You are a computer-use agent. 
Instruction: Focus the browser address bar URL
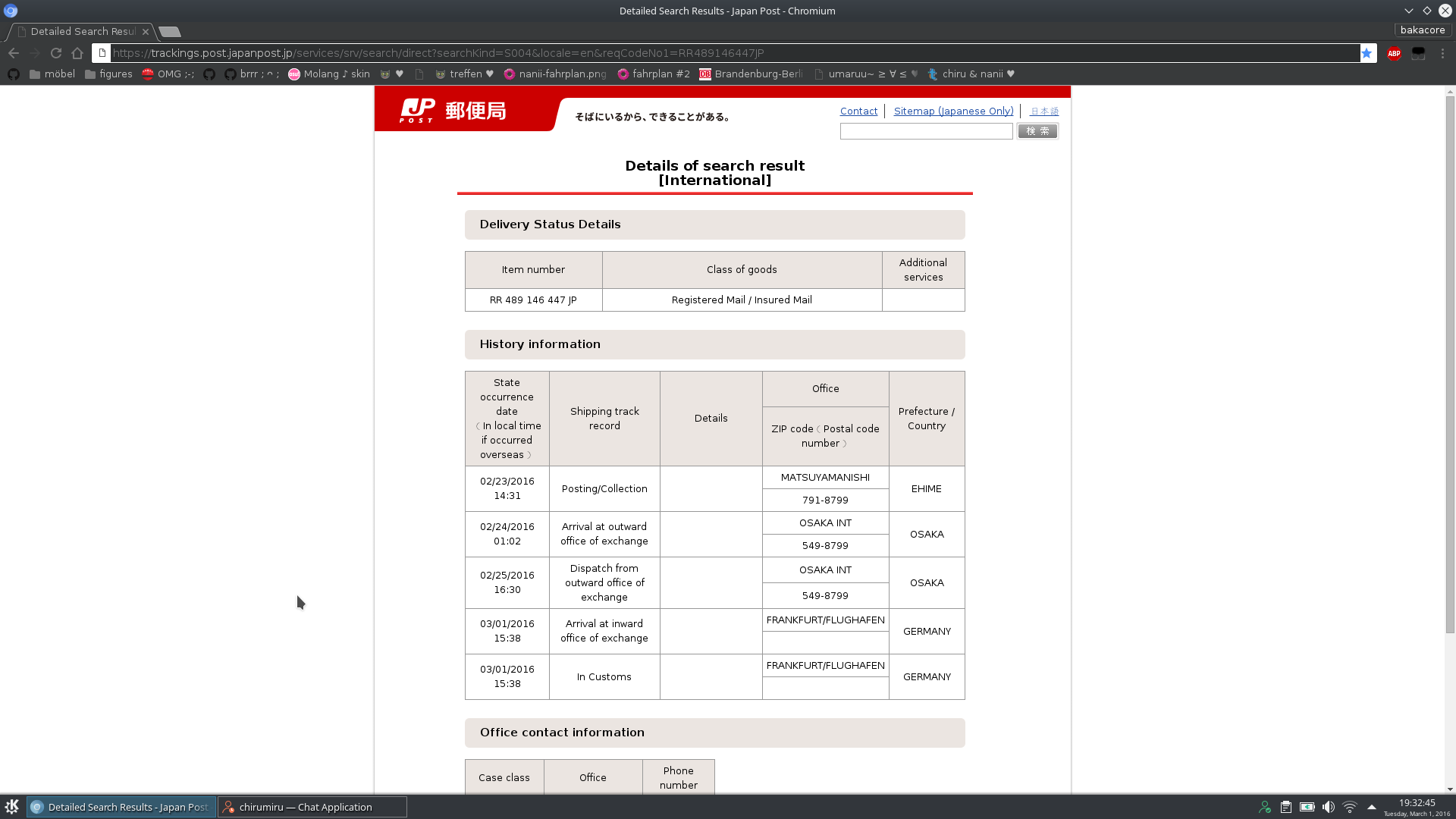point(734,53)
